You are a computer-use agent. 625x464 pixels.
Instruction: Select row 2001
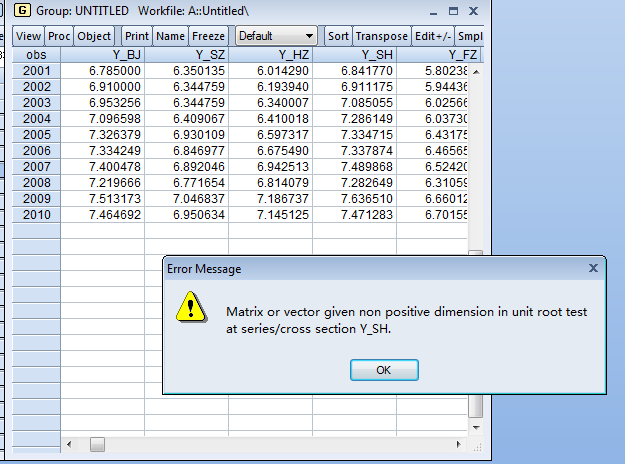click(36, 71)
